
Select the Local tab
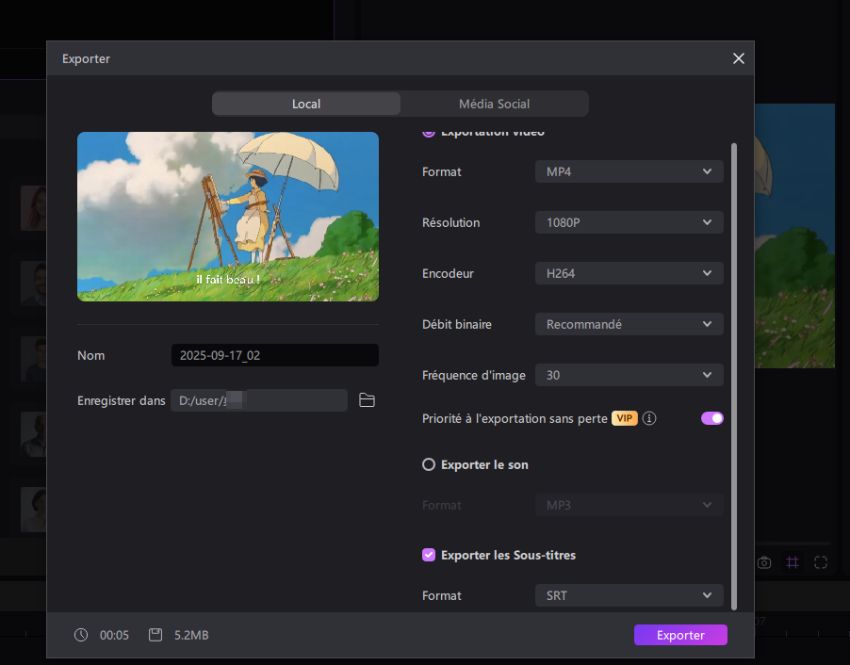[306, 103]
